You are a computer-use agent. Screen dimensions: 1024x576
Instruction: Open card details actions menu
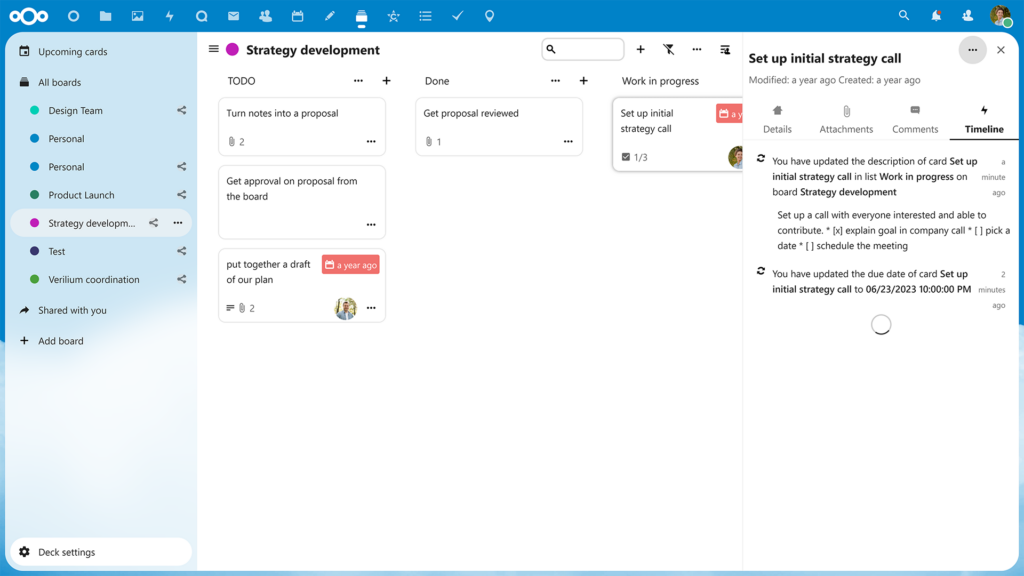(972, 50)
